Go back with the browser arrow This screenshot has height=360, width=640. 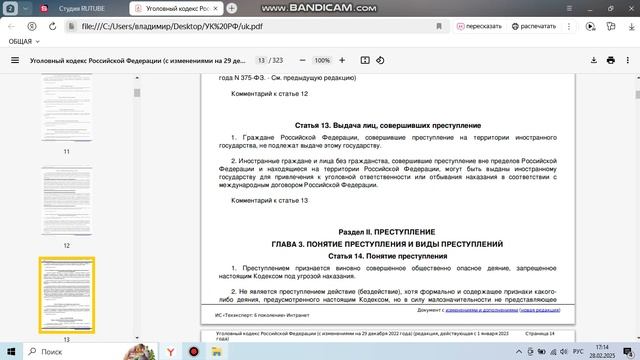pyautogui.click(x=11, y=26)
